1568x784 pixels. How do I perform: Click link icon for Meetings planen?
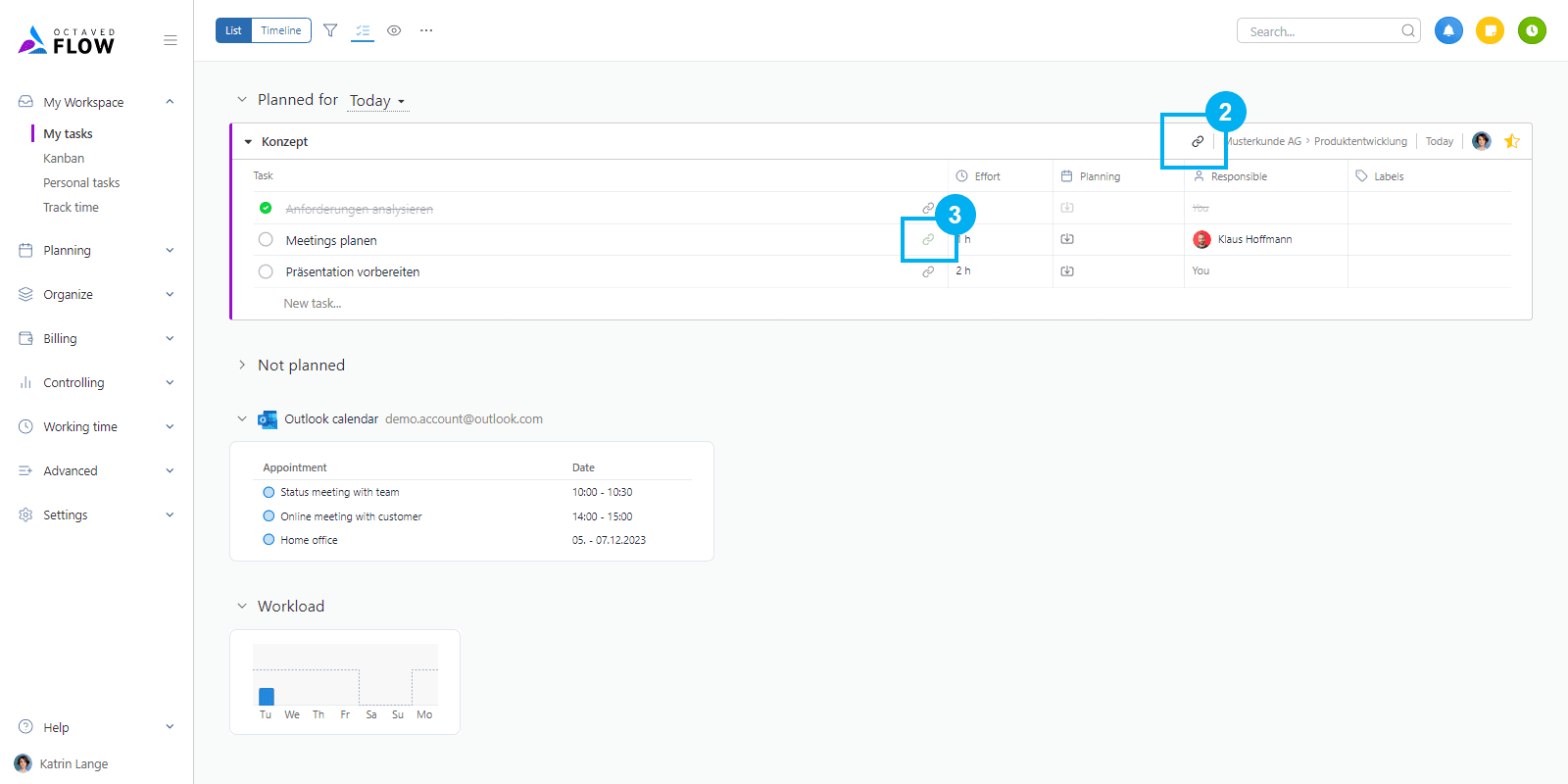(928, 239)
